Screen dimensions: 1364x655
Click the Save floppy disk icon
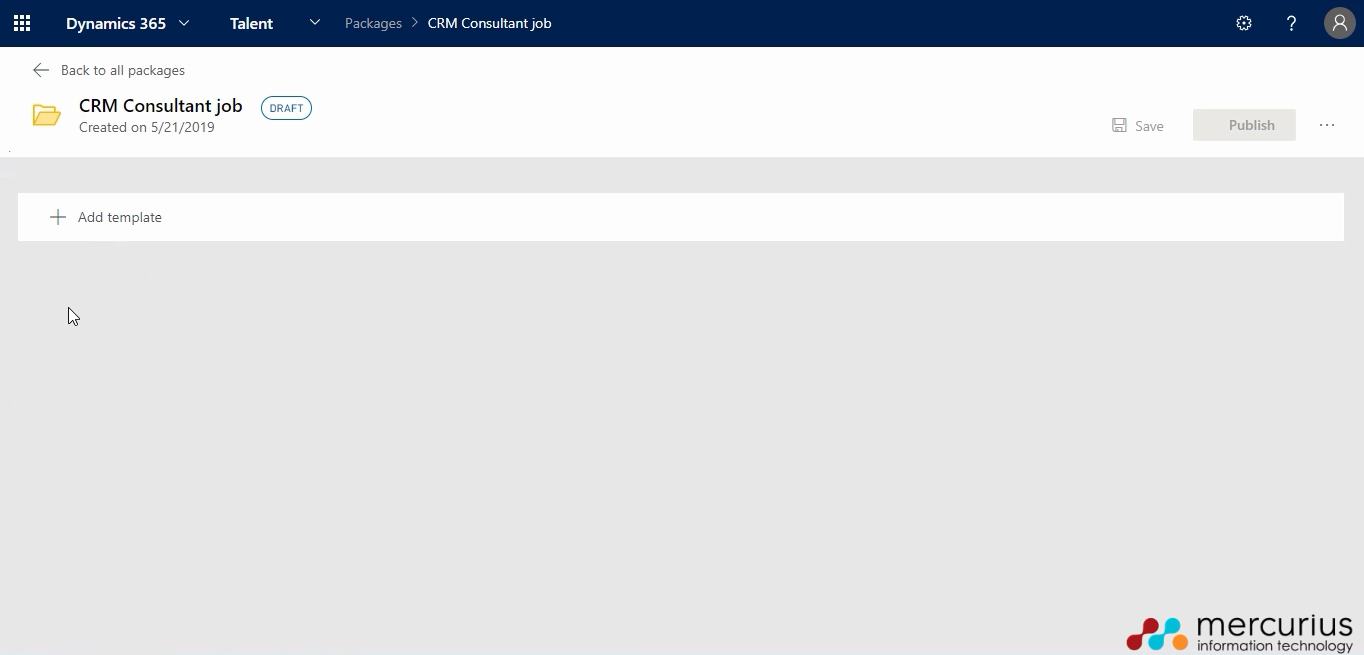[1119, 126]
